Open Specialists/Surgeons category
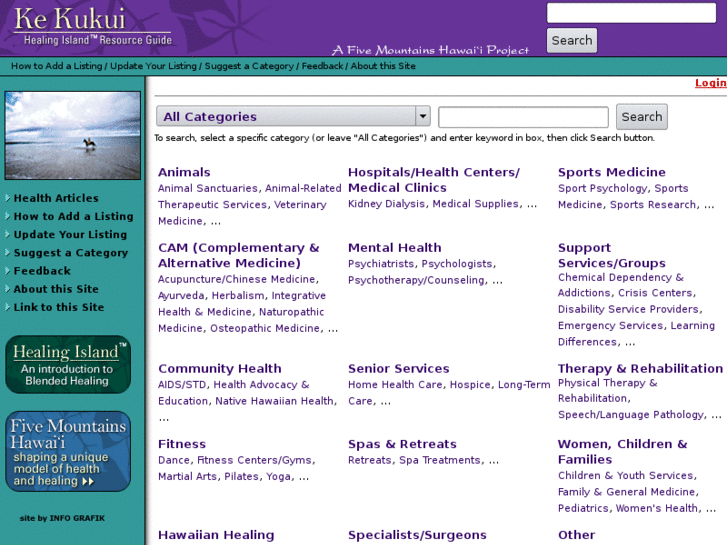Screen dimensions: 727x545 tap(417, 535)
